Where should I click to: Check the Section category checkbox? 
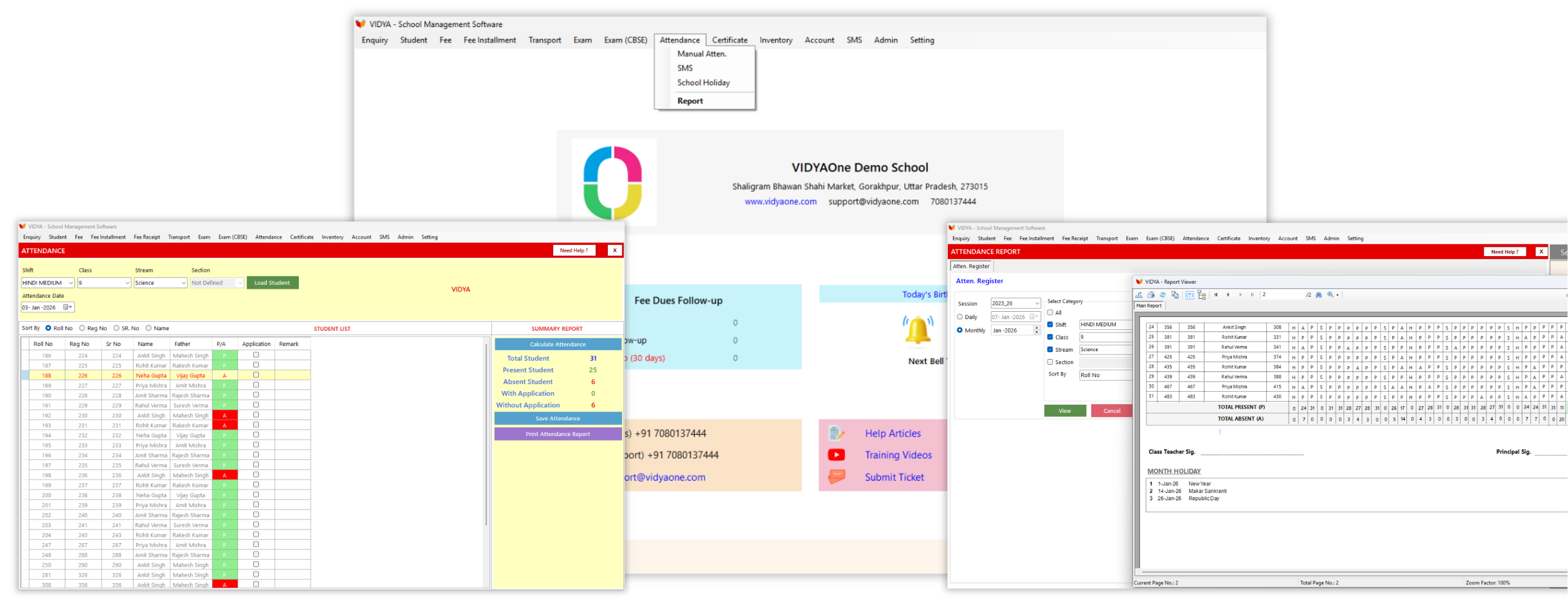(x=1050, y=362)
